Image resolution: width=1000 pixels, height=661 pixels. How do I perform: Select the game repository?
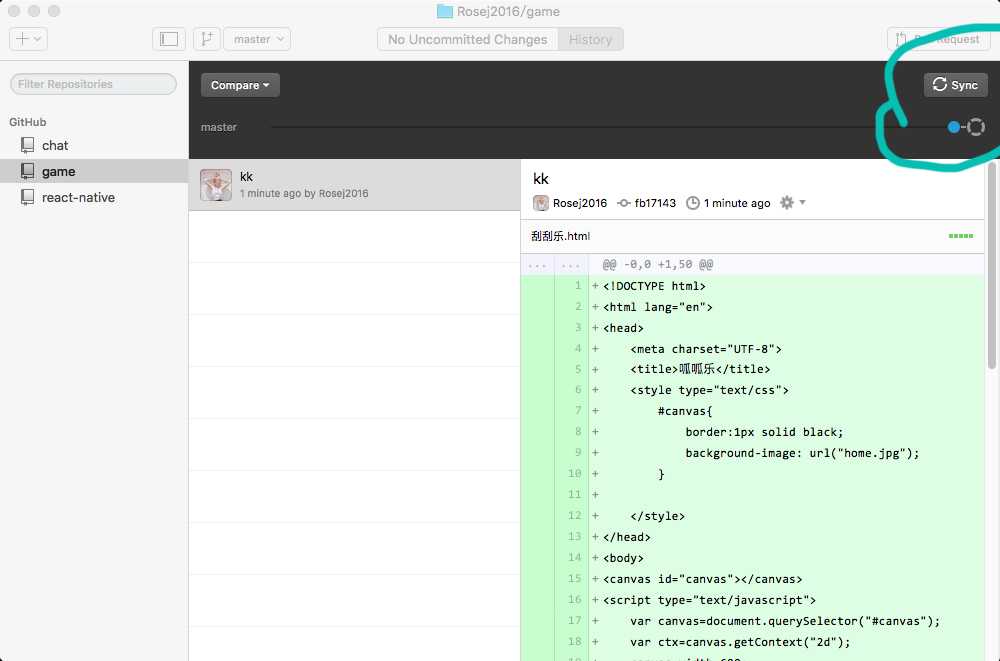point(94,171)
